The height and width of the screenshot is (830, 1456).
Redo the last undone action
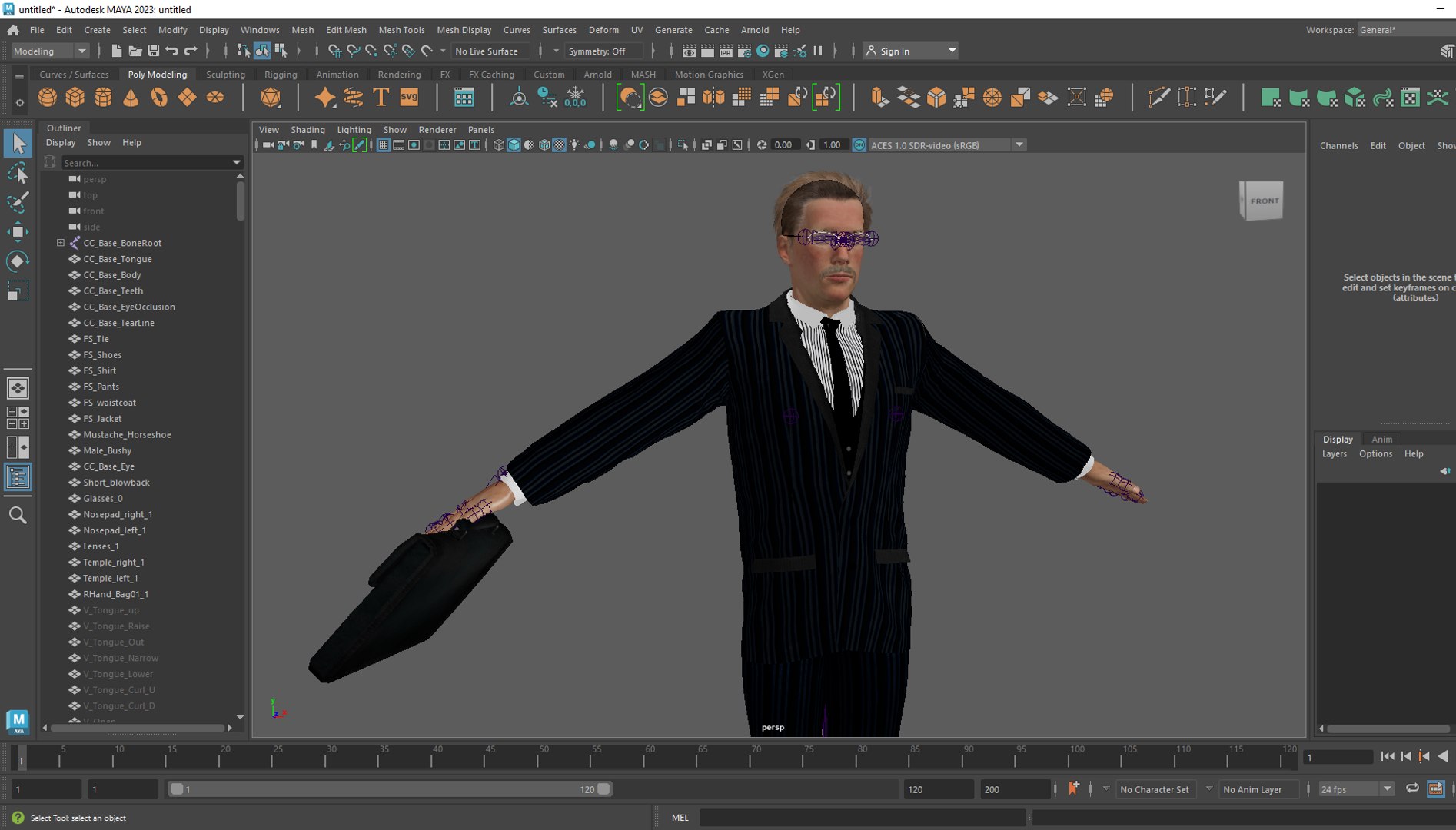click(190, 51)
